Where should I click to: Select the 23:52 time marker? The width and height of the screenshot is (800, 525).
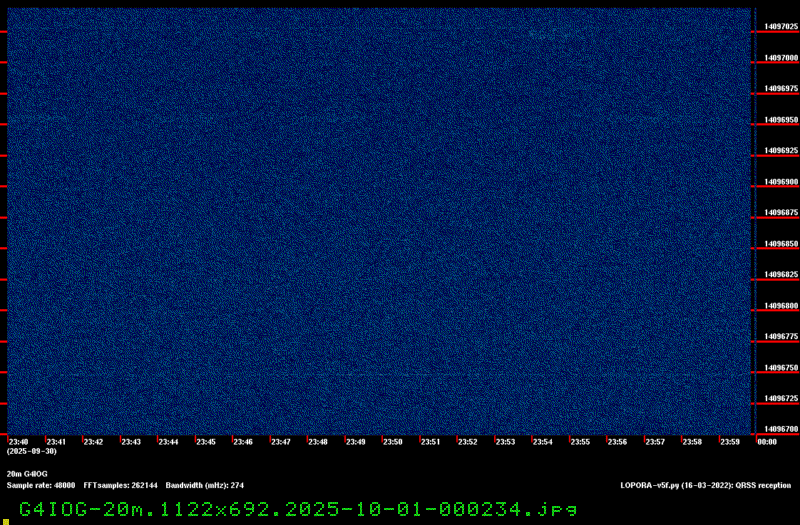(x=468, y=442)
